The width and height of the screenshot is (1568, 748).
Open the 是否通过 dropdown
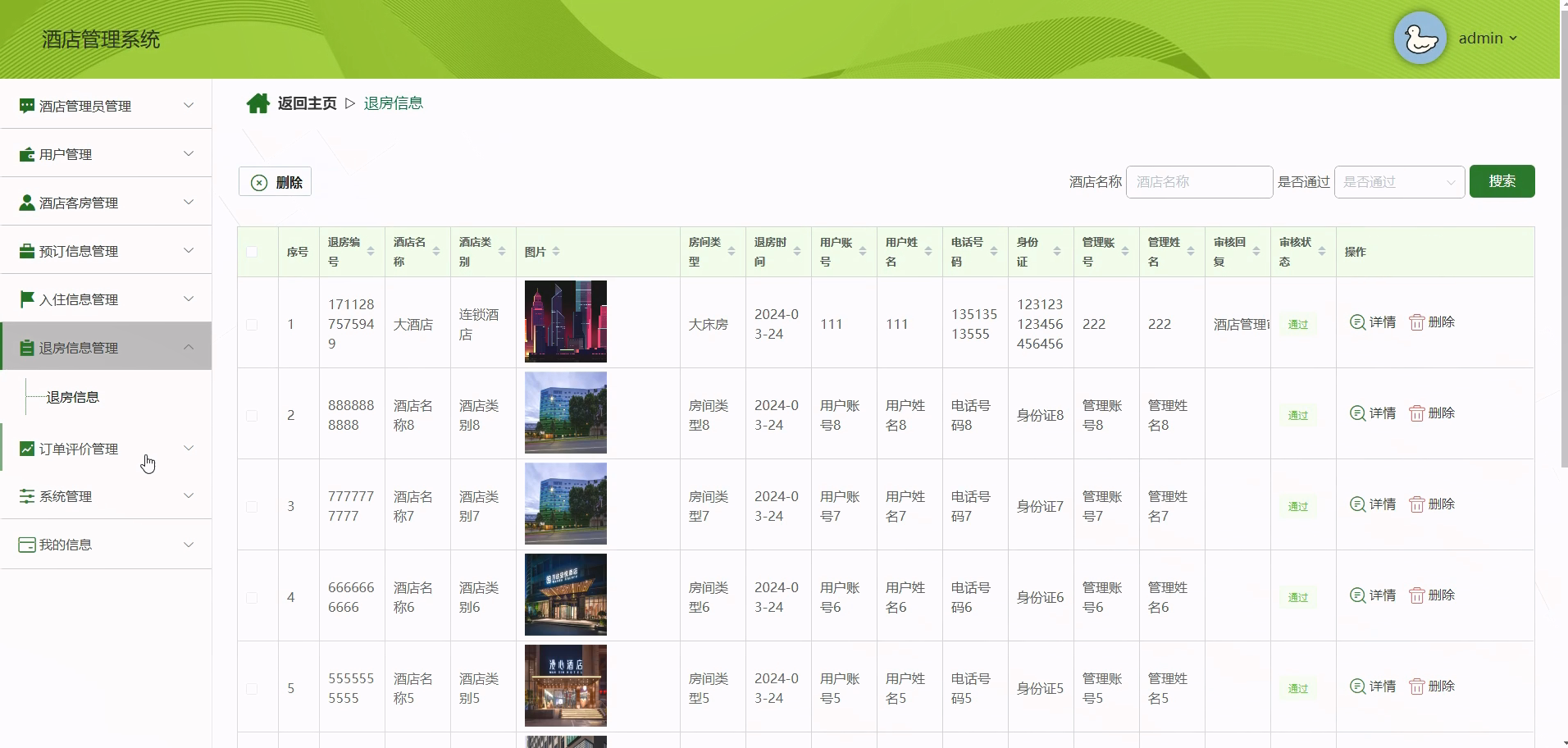[1399, 182]
